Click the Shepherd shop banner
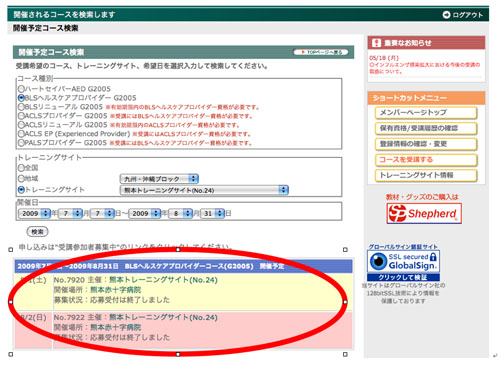 [x=424, y=213]
